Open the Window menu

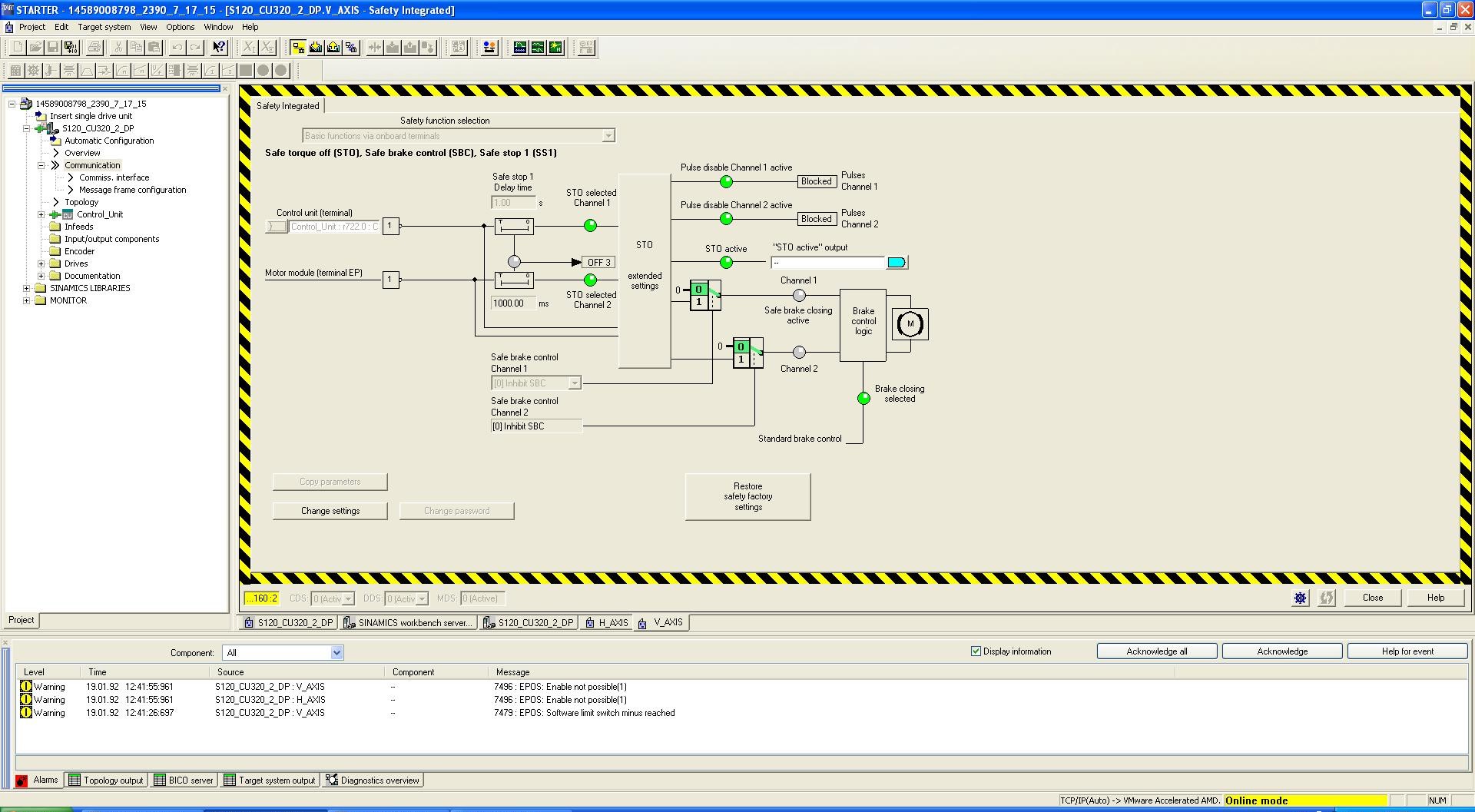(x=218, y=27)
